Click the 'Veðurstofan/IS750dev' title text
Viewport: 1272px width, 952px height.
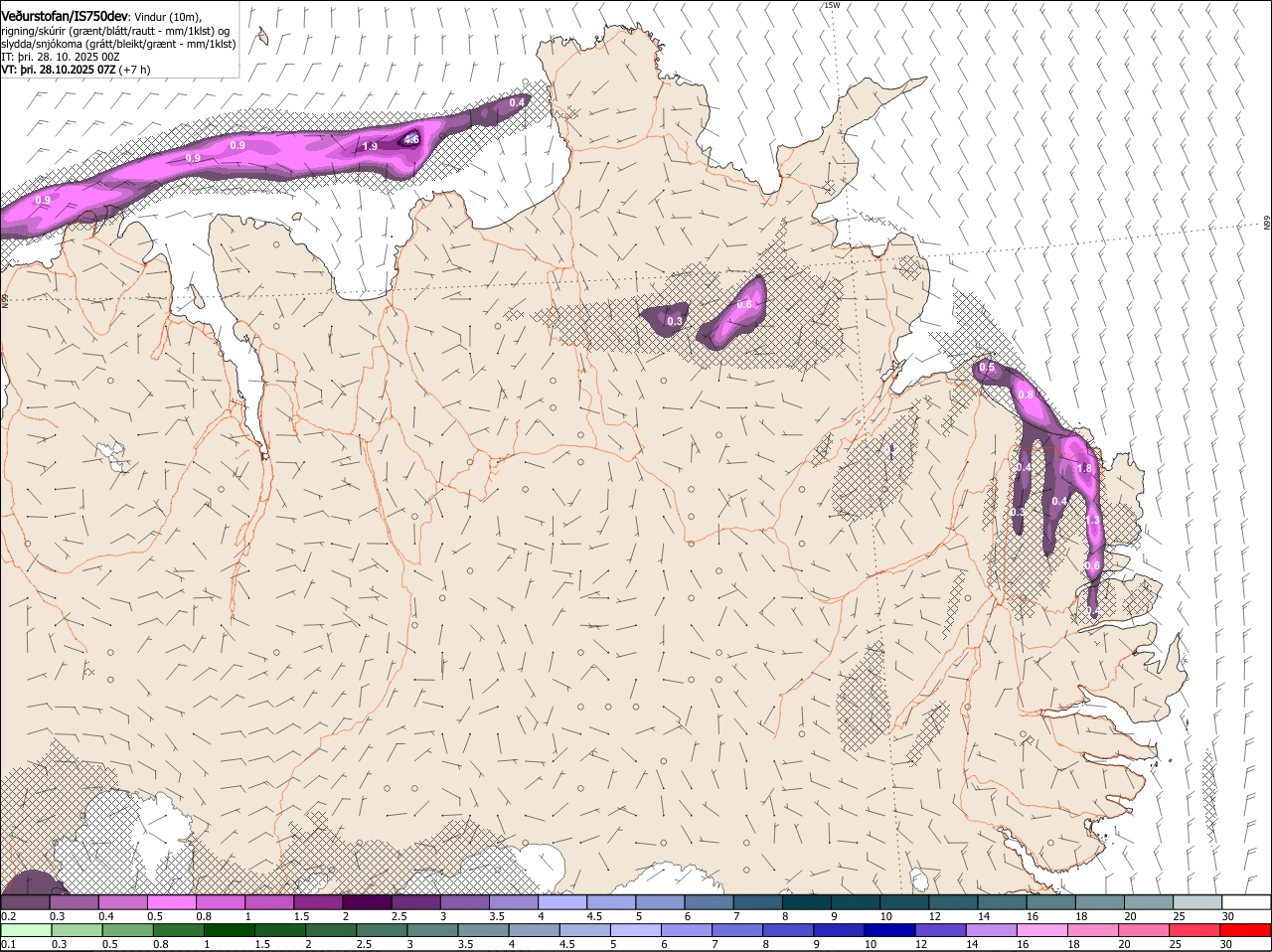click(x=65, y=17)
